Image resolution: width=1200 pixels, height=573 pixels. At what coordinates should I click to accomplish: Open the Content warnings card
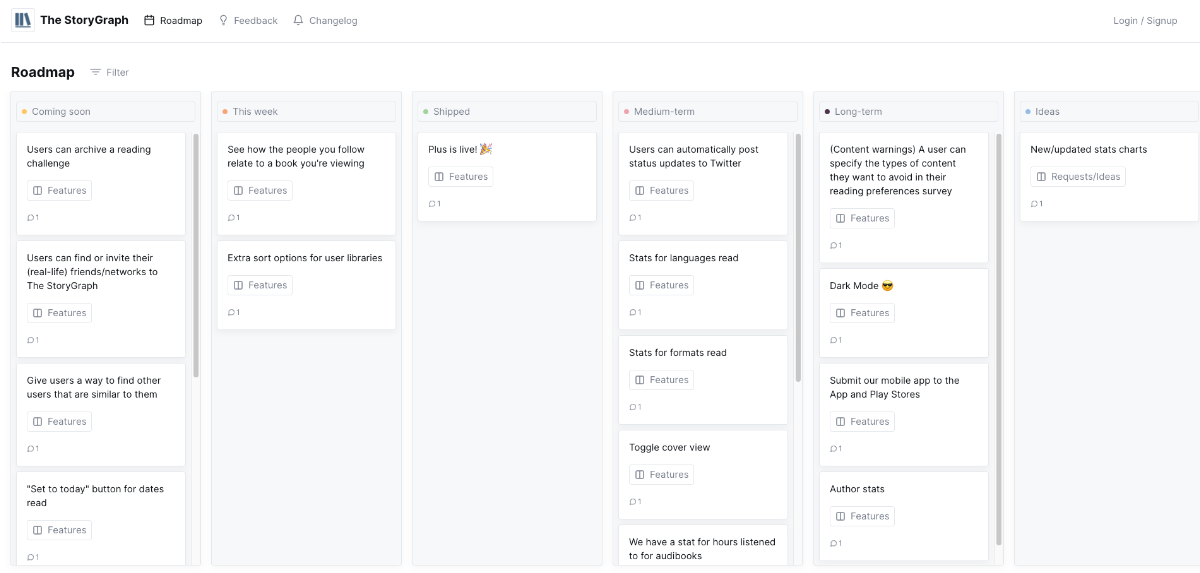tap(904, 198)
